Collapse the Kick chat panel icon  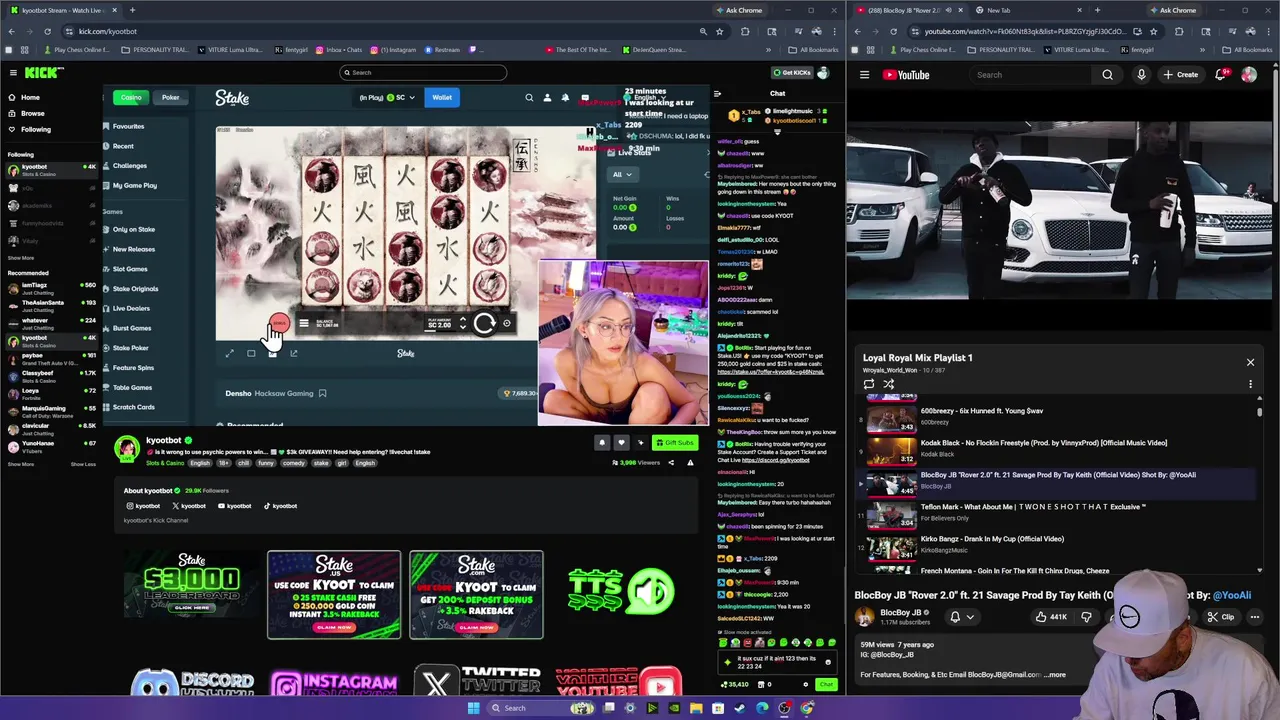click(x=716, y=93)
